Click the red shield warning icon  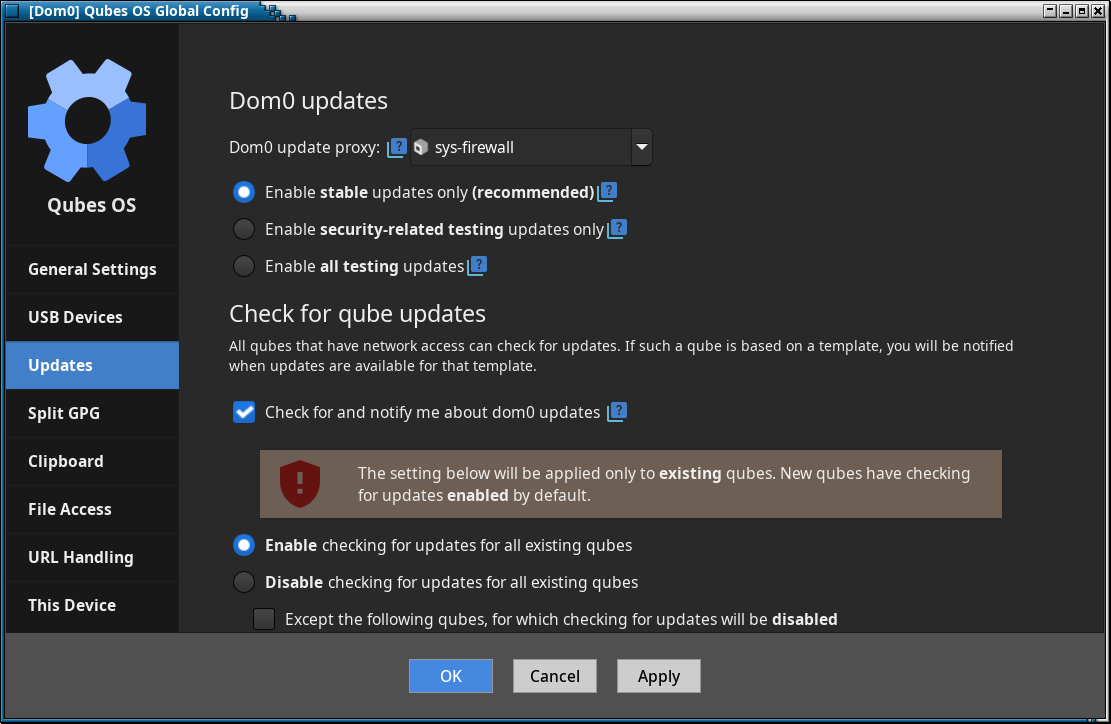(299, 484)
